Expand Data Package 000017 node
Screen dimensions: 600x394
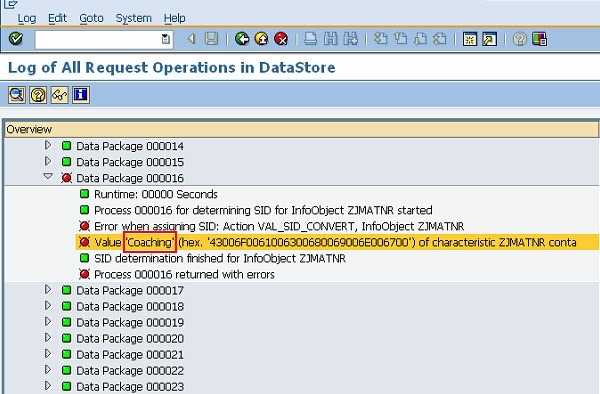point(48,290)
